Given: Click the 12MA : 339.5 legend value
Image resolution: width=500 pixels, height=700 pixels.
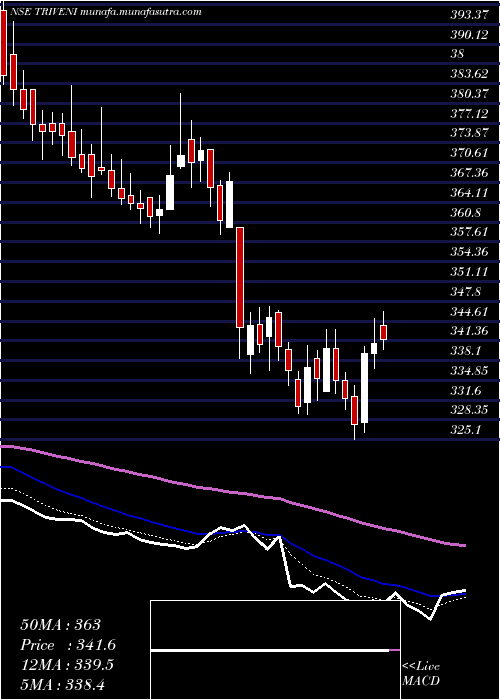Looking at the screenshot, I should [x=67, y=664].
